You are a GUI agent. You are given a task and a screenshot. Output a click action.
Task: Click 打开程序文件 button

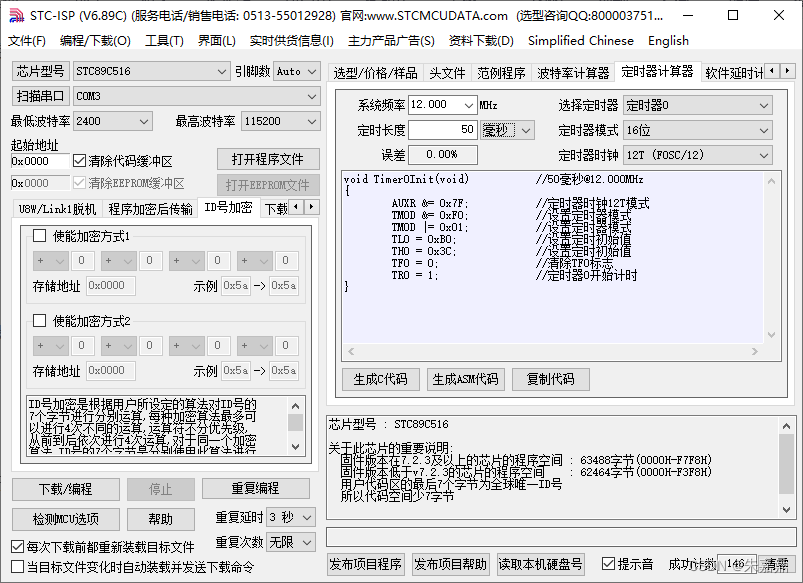tap(268, 159)
